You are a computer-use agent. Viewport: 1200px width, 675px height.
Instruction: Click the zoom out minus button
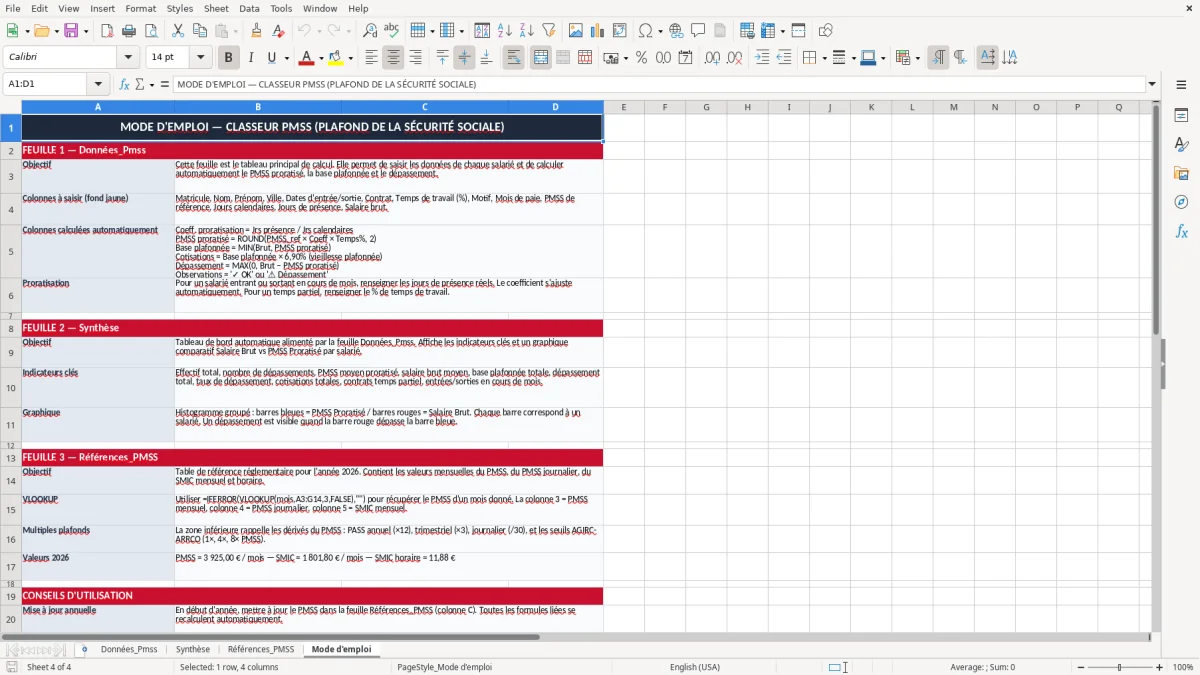point(1079,667)
